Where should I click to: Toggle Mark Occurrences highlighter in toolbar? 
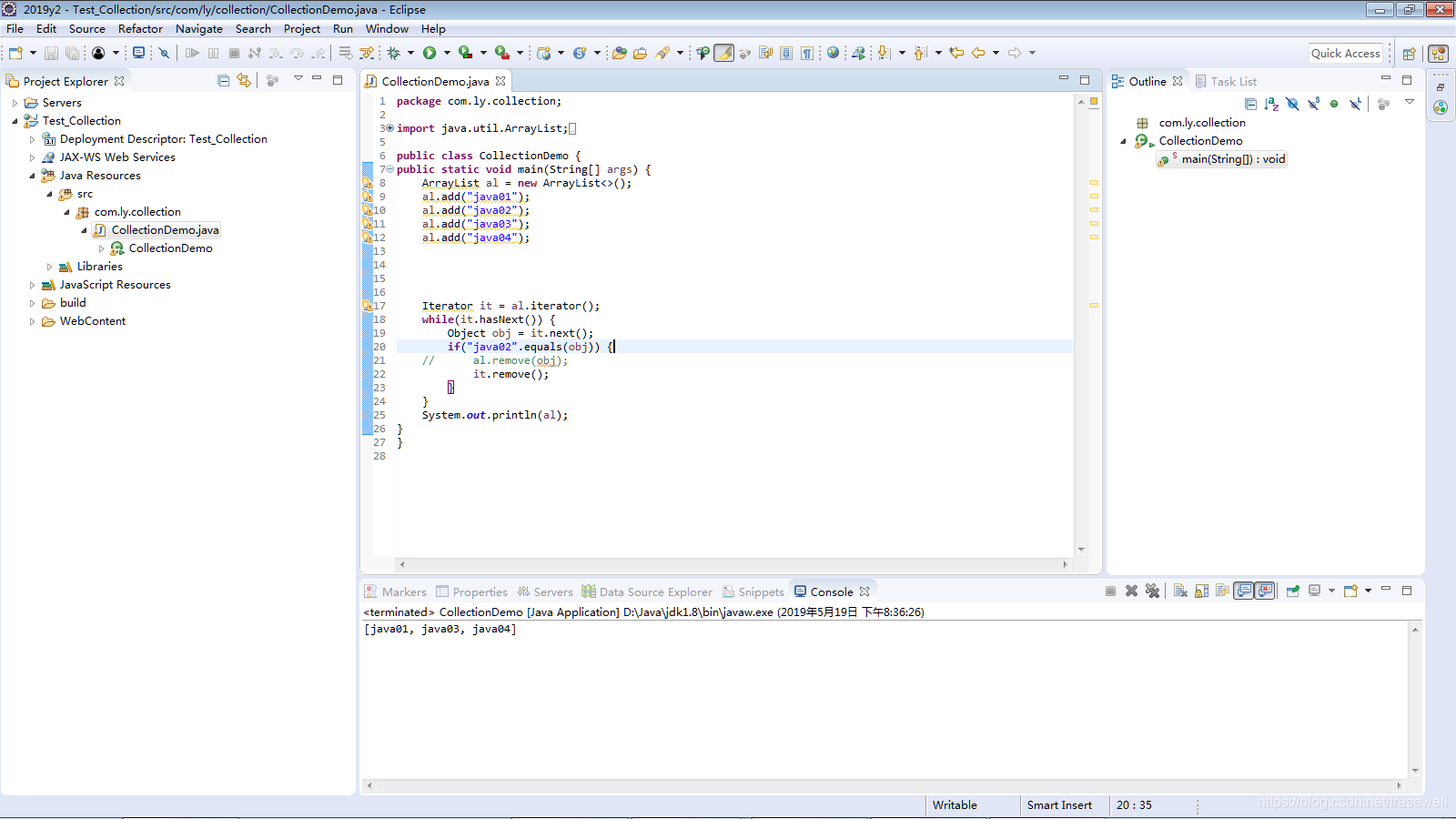tap(723, 53)
